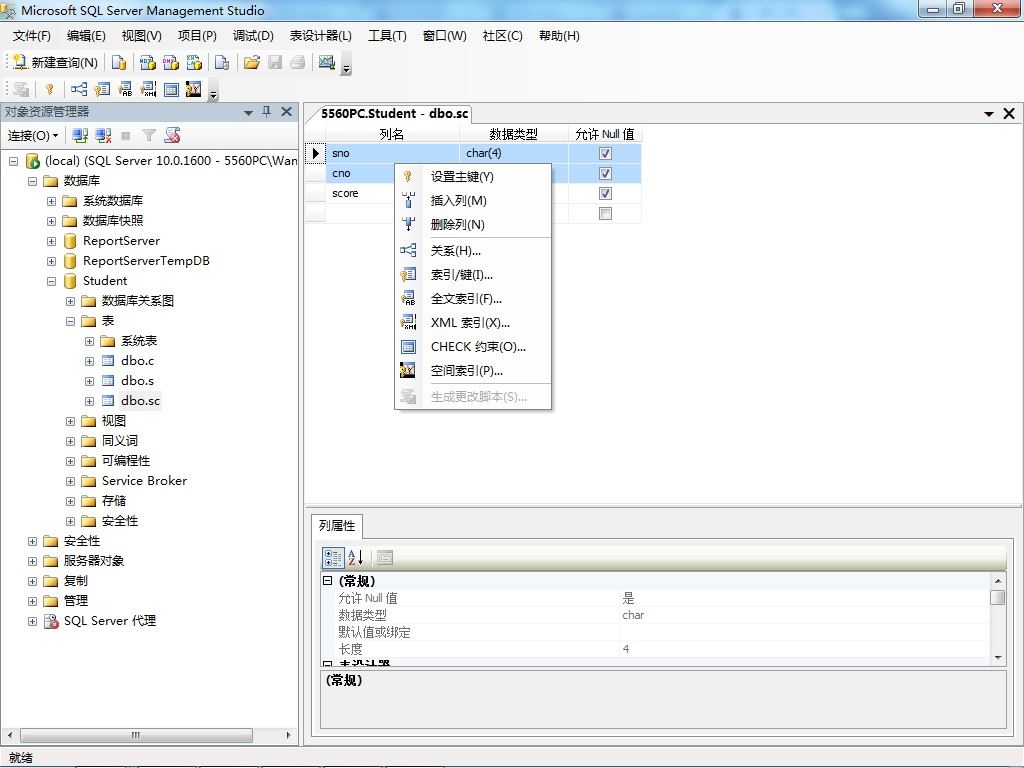The height and width of the screenshot is (768, 1024).
Task: Click the Disconnect server icon in Object Explorer
Action: click(x=103, y=135)
